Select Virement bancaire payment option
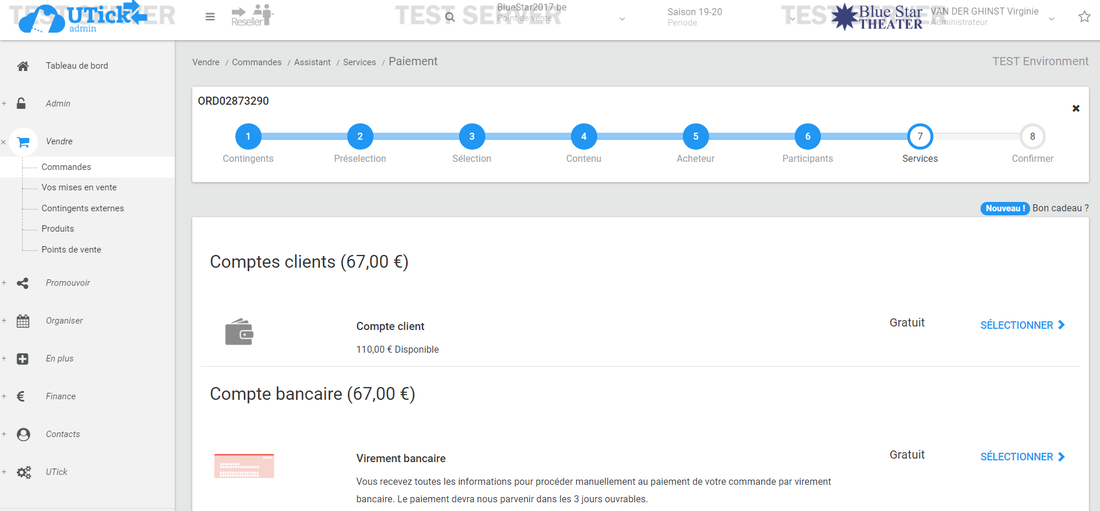1100x511 pixels. 1022,457
